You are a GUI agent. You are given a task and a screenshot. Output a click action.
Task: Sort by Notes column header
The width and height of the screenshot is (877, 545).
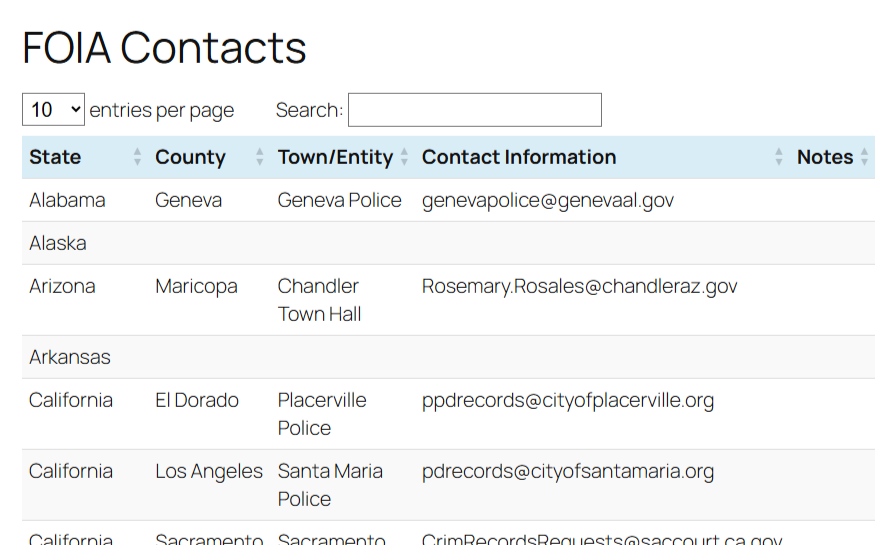824,157
